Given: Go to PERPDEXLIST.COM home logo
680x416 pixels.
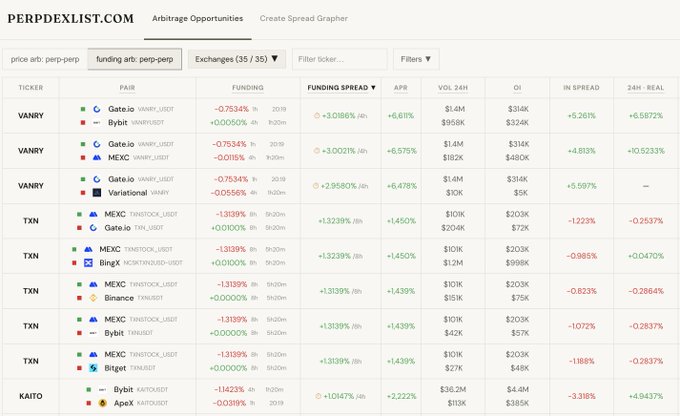Looking at the screenshot, I should click(x=71, y=19).
